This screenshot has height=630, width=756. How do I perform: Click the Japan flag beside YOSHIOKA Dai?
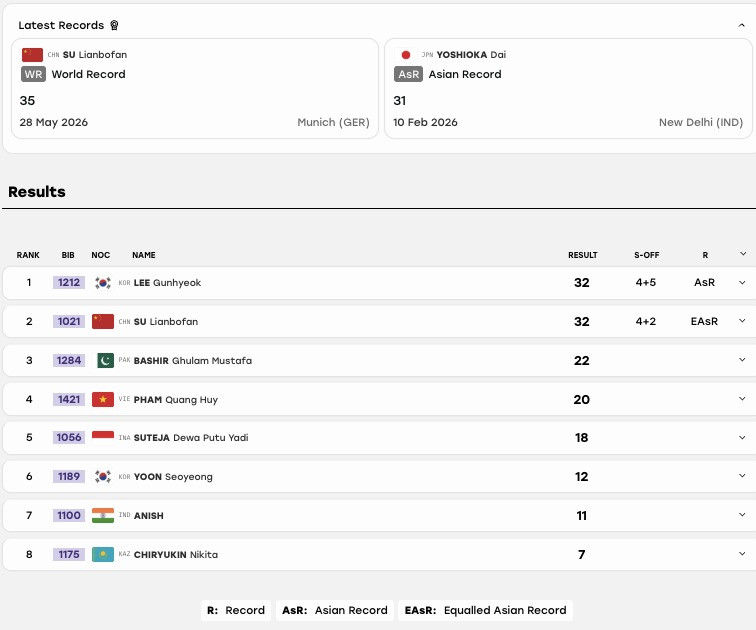pos(406,55)
